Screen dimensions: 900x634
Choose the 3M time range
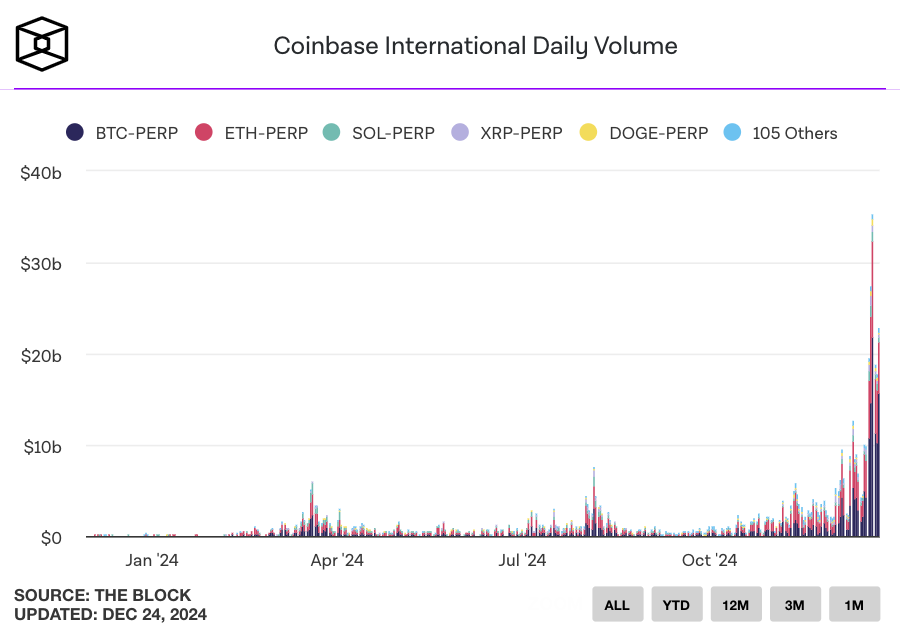pos(795,605)
